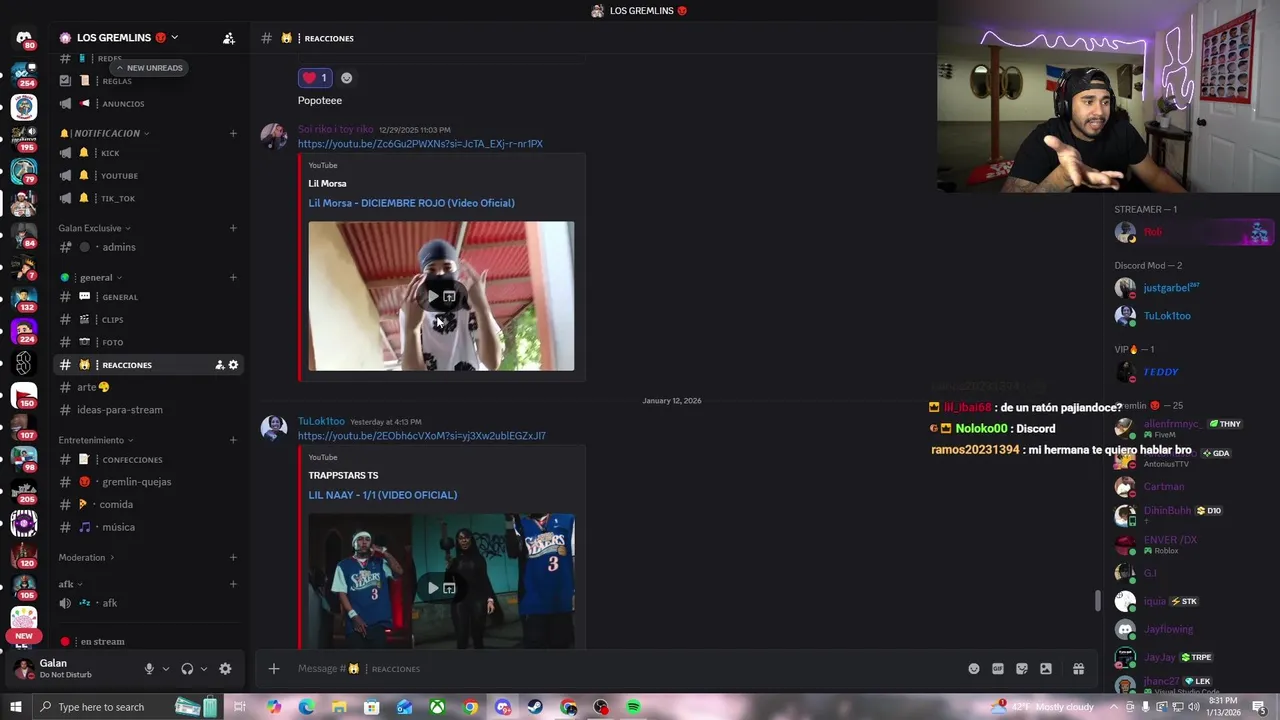Open microphone input options arrow

(165, 669)
